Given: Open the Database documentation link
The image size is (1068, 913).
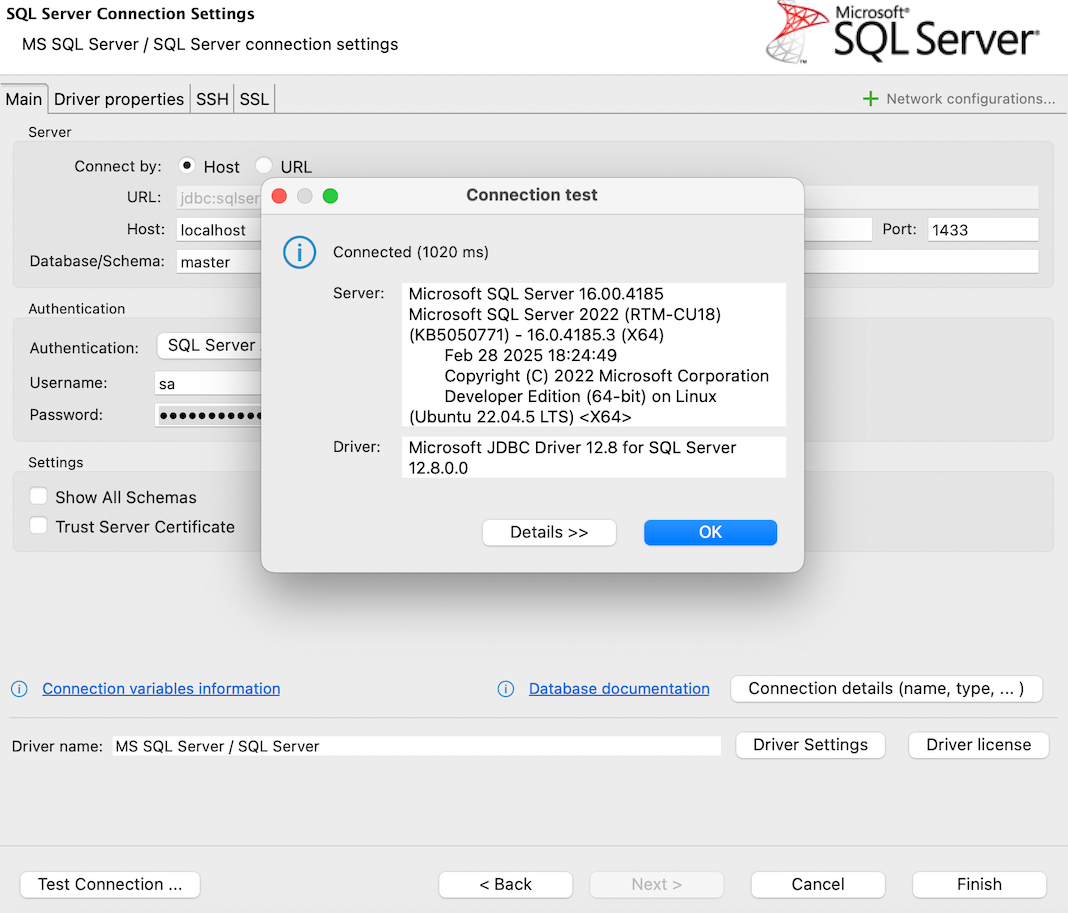Looking at the screenshot, I should coord(619,689).
